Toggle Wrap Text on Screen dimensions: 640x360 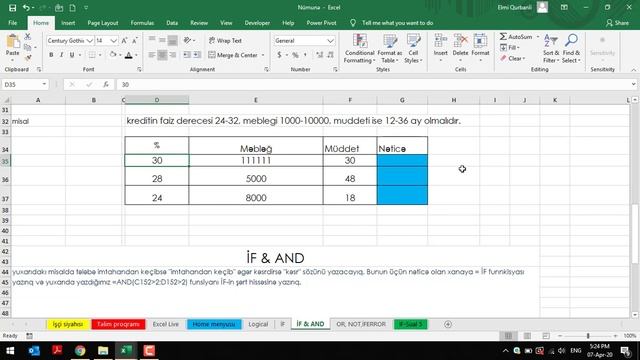click(225, 40)
